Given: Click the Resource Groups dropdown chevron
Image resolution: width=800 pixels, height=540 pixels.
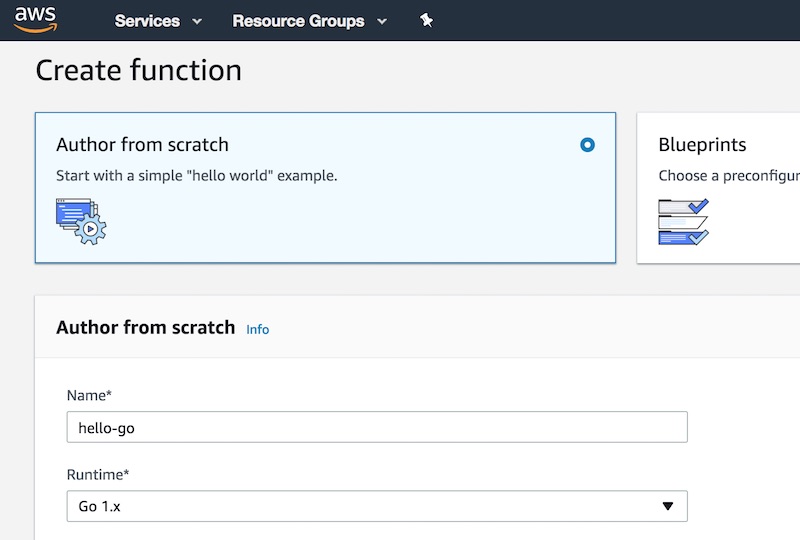Looking at the screenshot, I should [381, 21].
